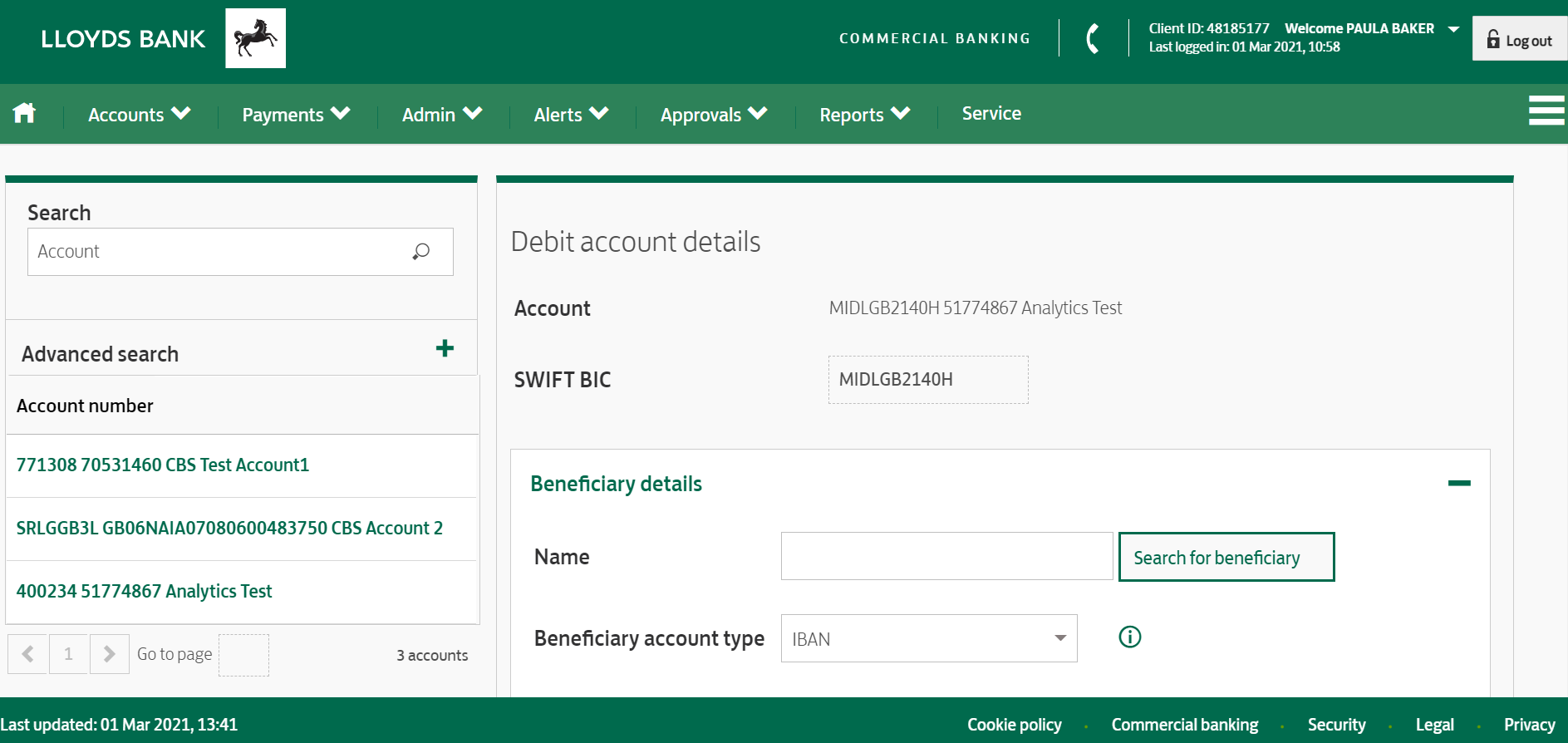Open Security footer link
Viewport: 1568px width, 743px height.
(1336, 725)
